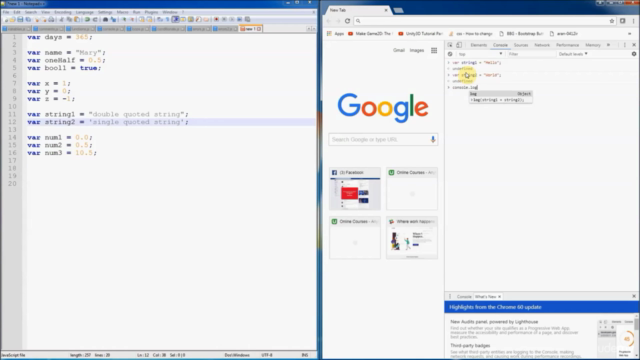Open the Language menu in Notepad++
Viewport: 640px width, 360px height.
coord(85,12)
